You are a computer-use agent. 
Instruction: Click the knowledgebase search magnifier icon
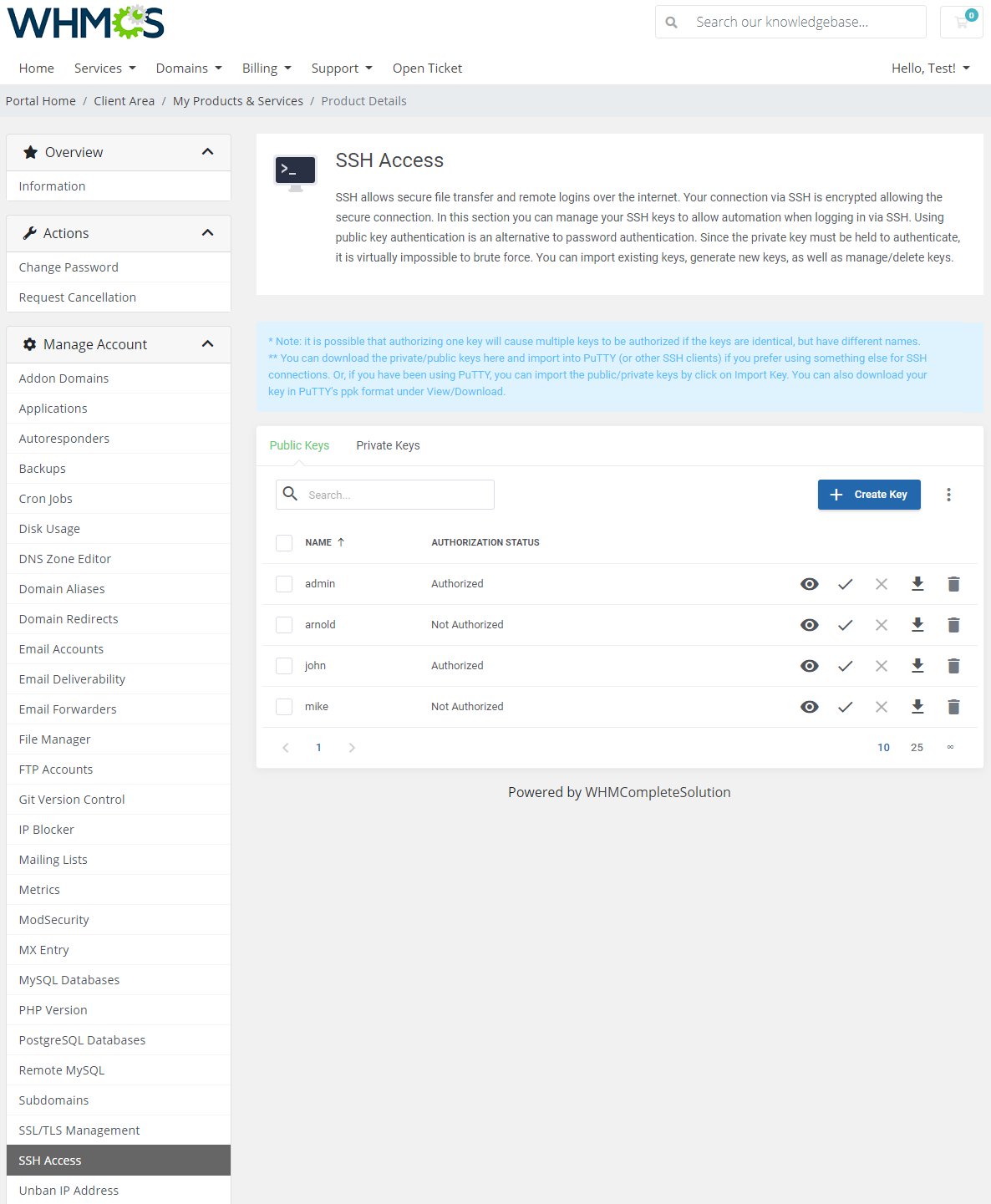672,22
